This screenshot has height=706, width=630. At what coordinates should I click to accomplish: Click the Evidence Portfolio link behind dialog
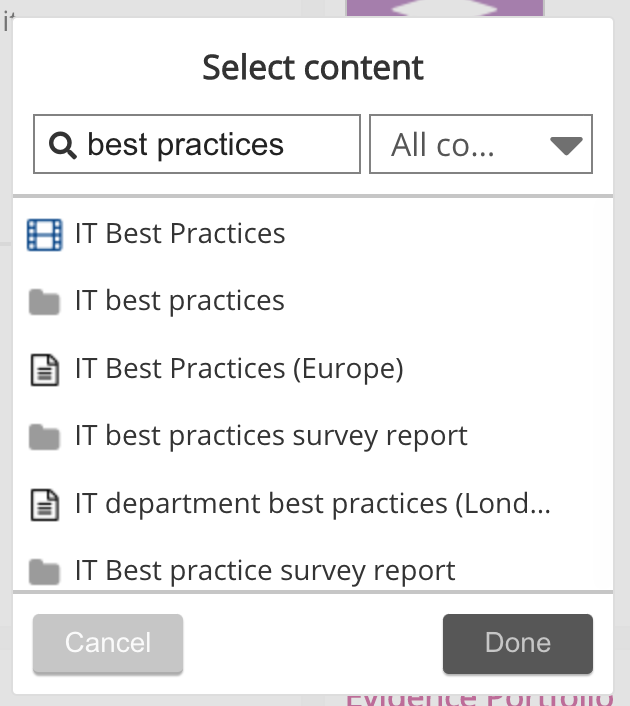click(x=478, y=699)
